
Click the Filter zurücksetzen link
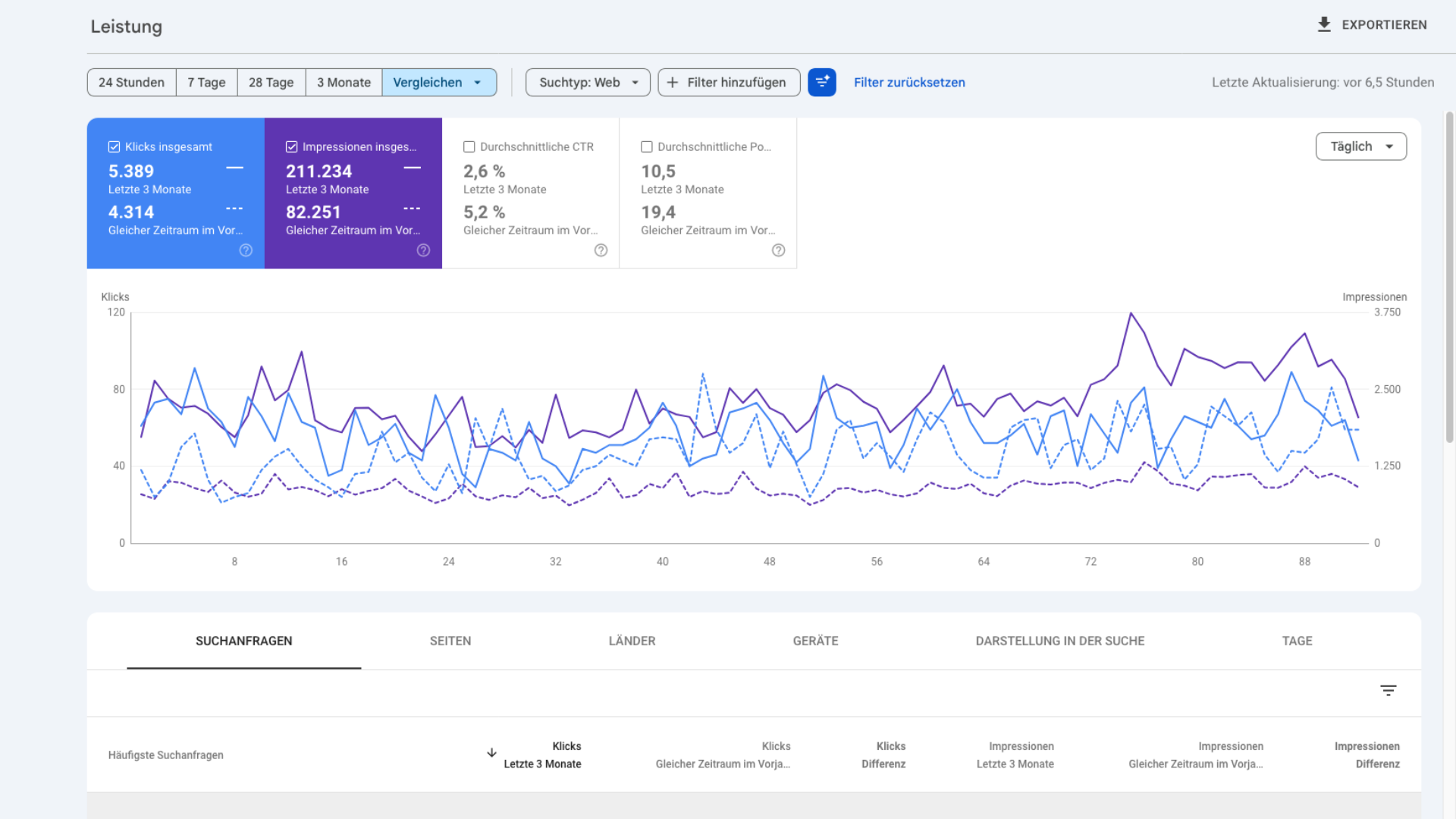click(909, 82)
